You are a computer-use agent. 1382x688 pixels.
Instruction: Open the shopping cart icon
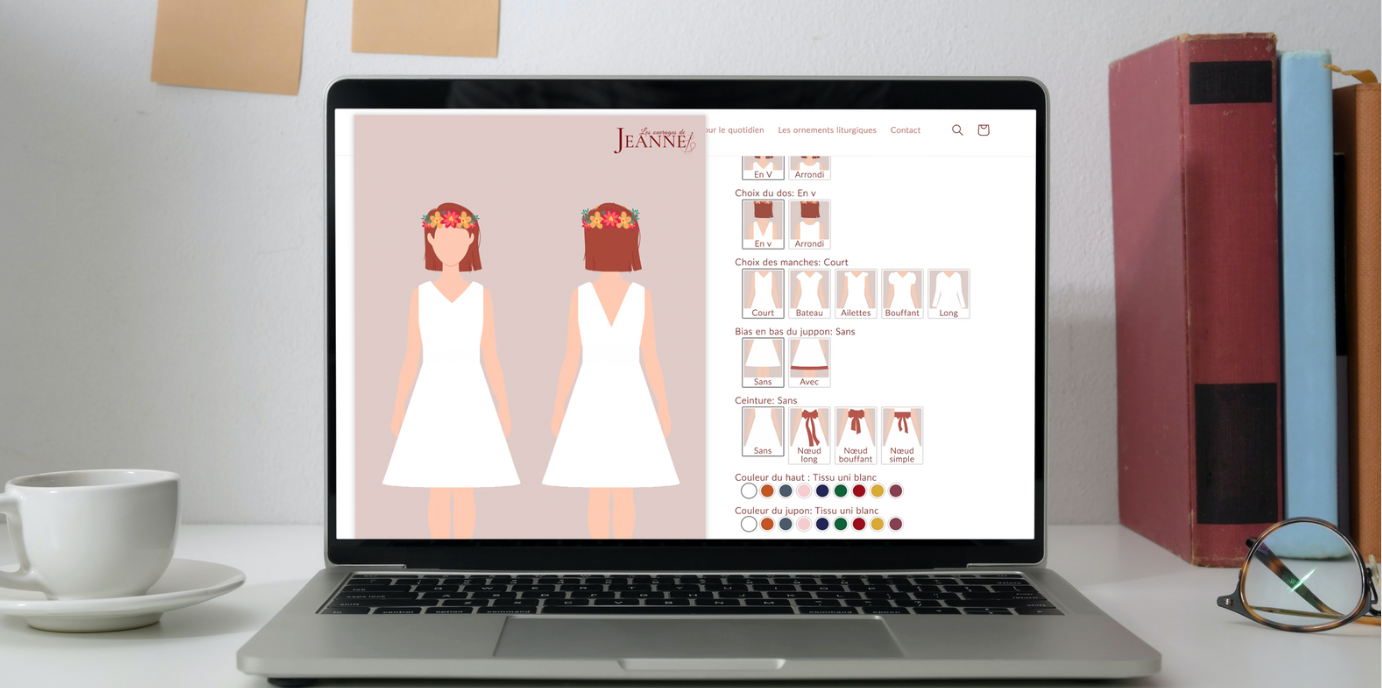tap(983, 130)
